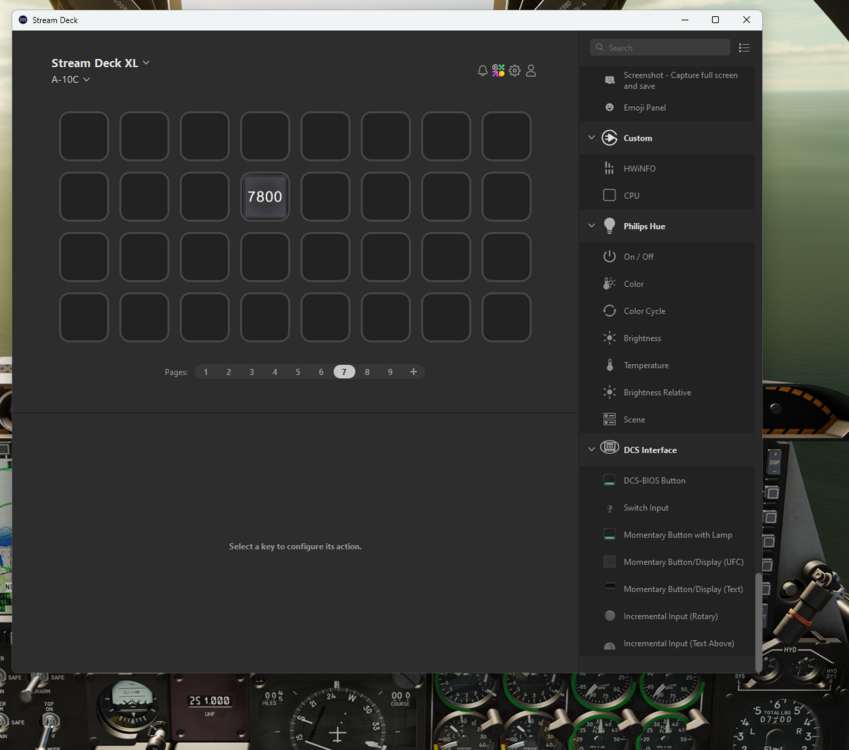Click the Switch Input action label
This screenshot has width=849, height=750.
[x=645, y=508]
